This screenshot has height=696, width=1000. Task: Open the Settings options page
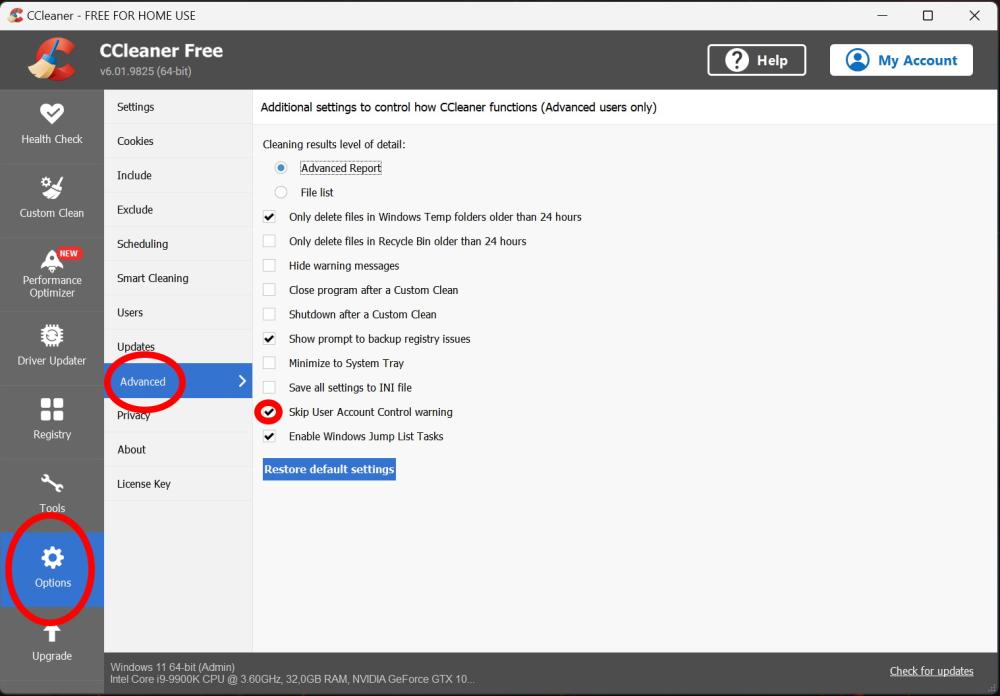tap(178, 107)
